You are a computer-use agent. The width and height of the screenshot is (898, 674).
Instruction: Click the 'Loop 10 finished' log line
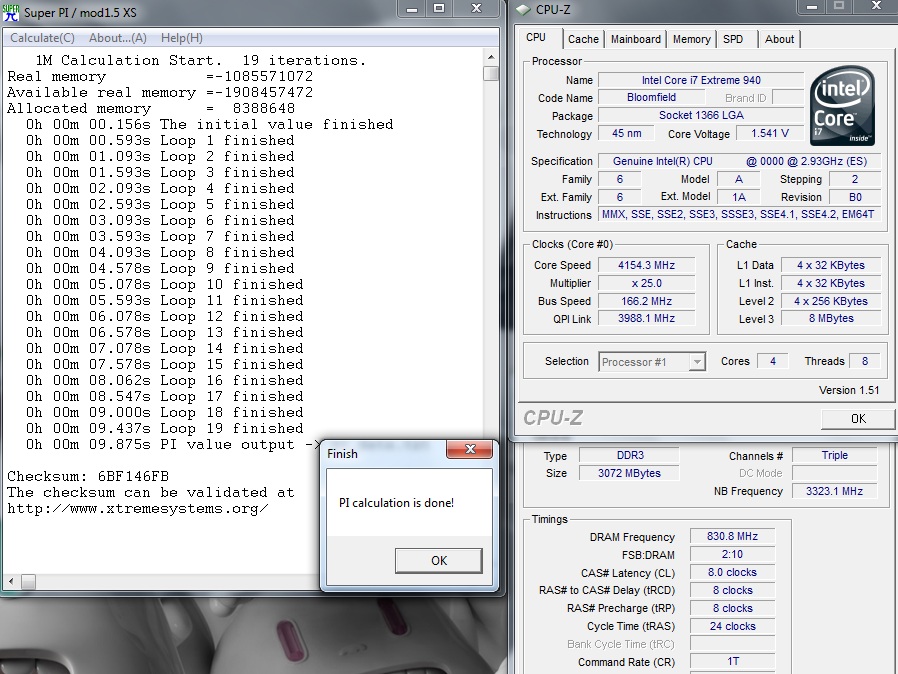(165, 284)
